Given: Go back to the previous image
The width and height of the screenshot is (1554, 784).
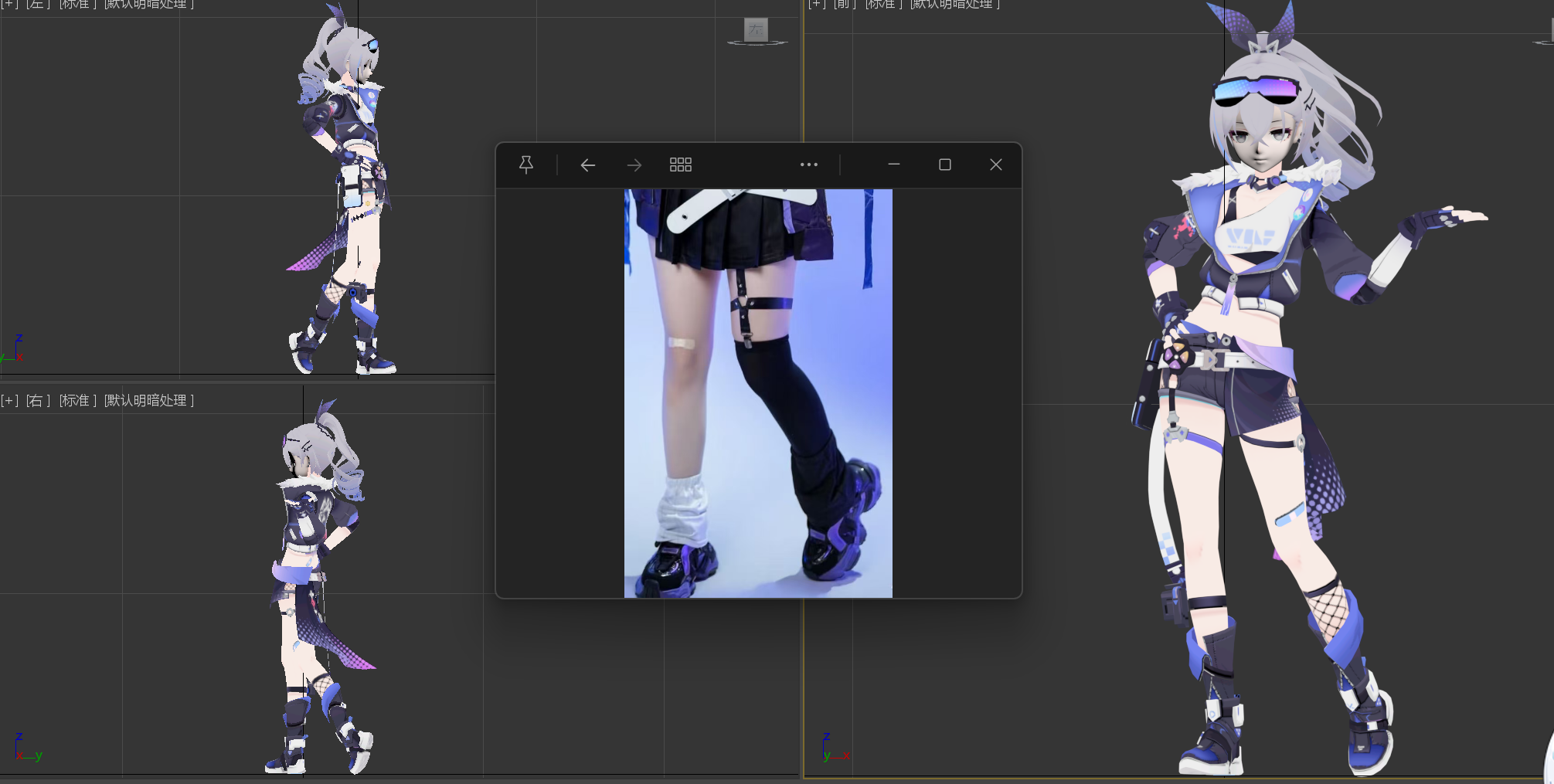Looking at the screenshot, I should point(588,165).
